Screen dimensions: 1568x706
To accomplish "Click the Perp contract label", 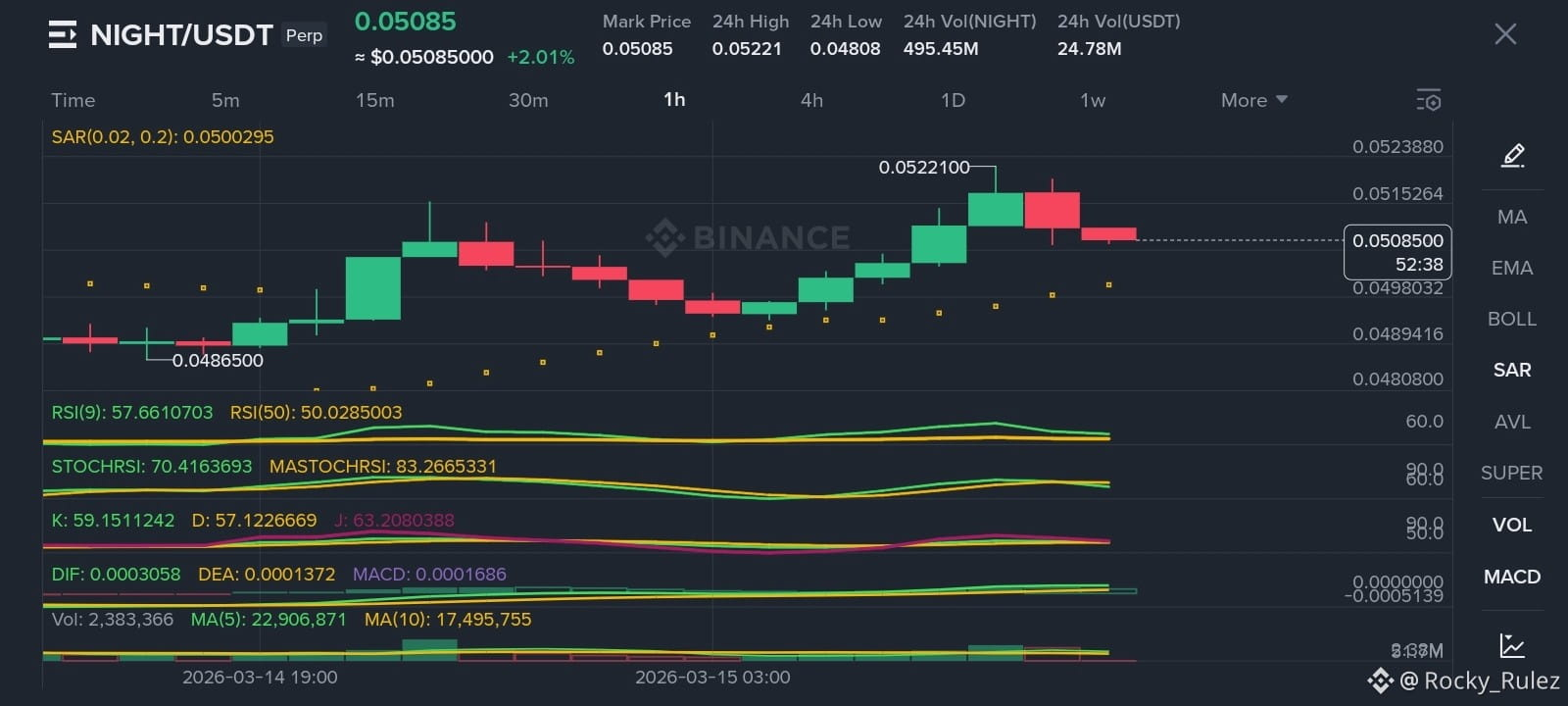I will click(x=304, y=35).
